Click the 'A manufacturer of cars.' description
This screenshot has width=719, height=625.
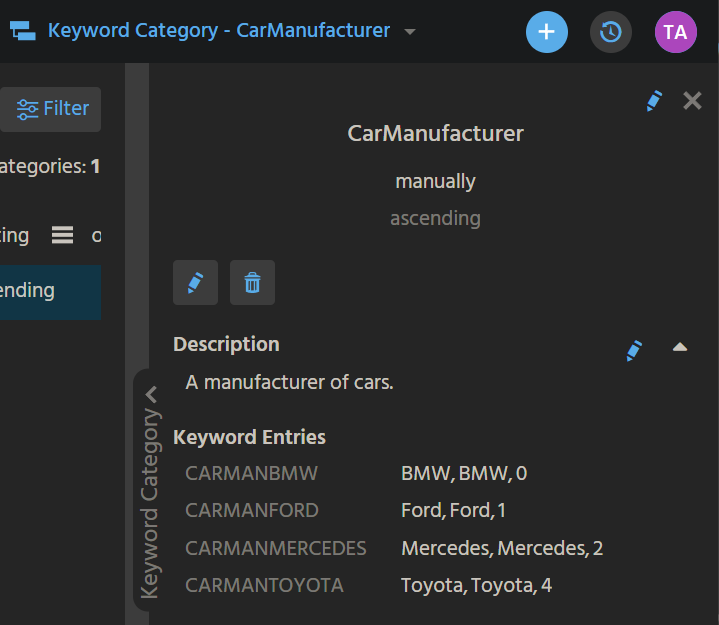point(289,382)
